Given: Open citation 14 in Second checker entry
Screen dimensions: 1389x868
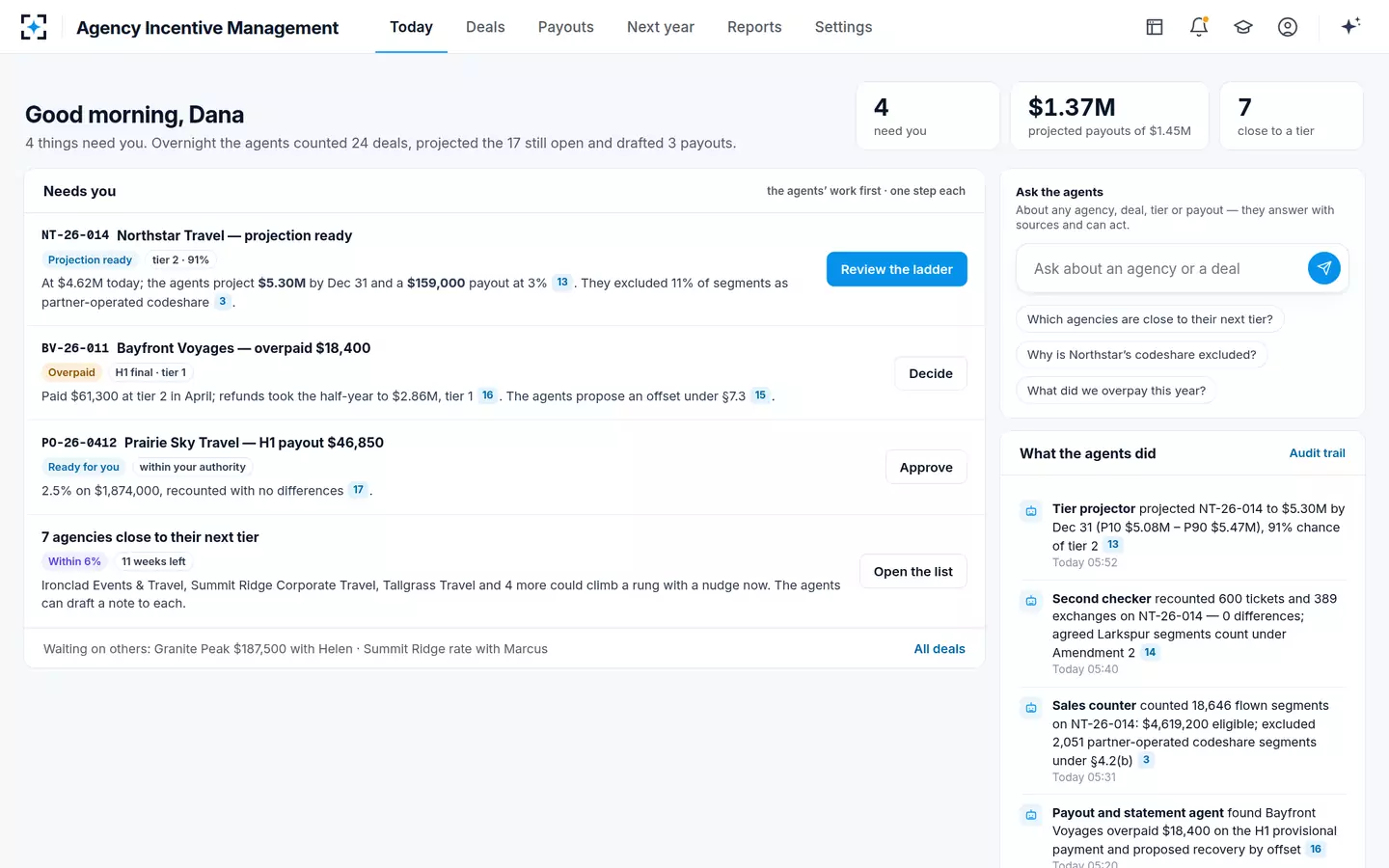Looking at the screenshot, I should 1150,653.
